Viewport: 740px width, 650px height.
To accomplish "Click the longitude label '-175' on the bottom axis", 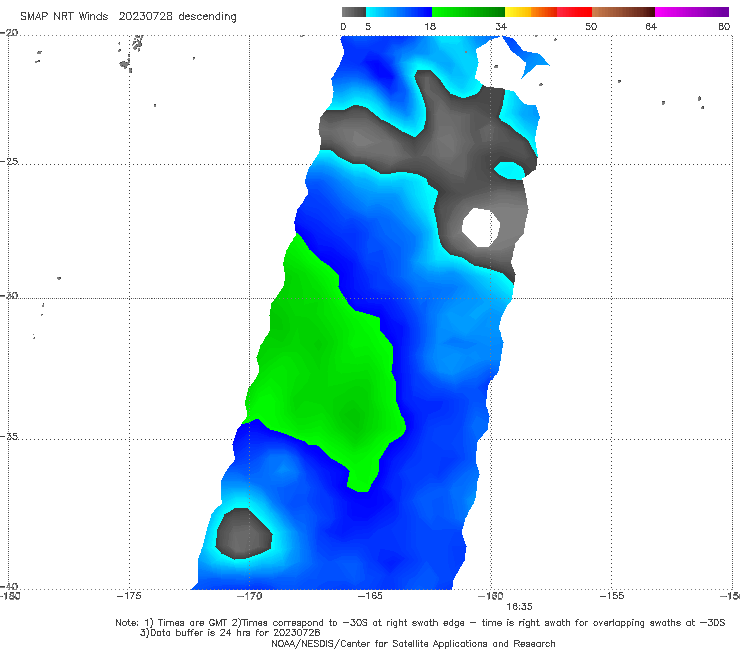I will (x=129, y=596).
